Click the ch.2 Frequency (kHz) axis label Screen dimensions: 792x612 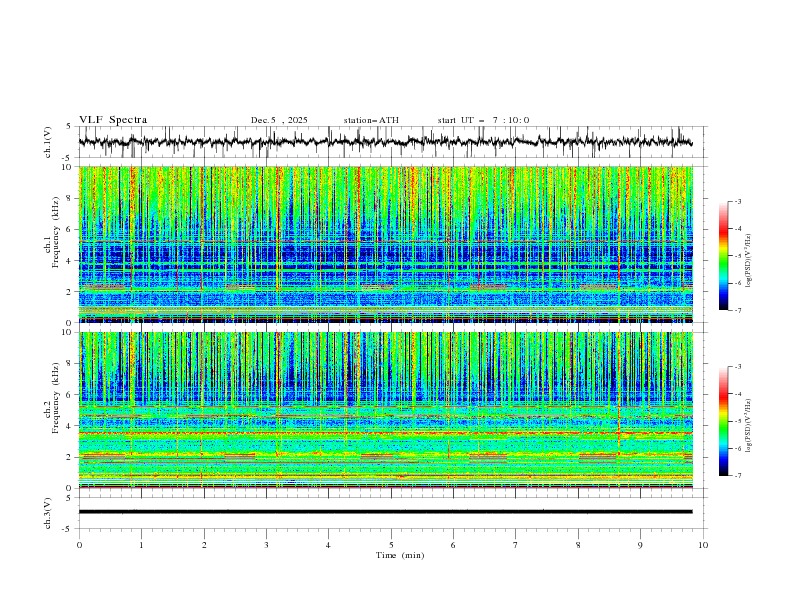(x=53, y=409)
